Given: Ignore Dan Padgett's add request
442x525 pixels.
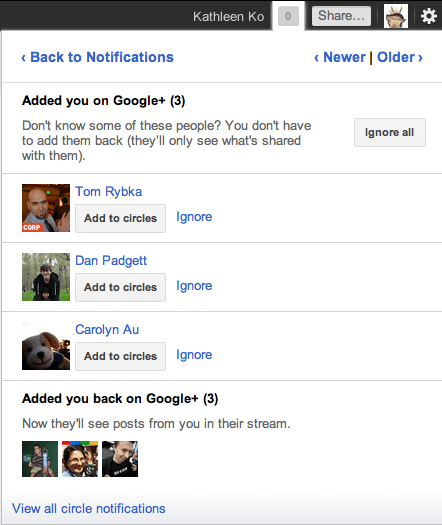Looking at the screenshot, I should click(194, 286).
